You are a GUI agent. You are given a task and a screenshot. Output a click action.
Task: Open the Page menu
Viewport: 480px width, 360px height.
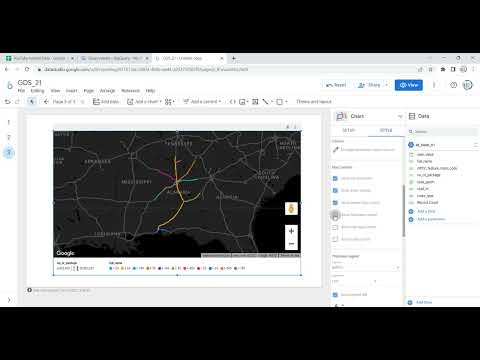click(89, 91)
